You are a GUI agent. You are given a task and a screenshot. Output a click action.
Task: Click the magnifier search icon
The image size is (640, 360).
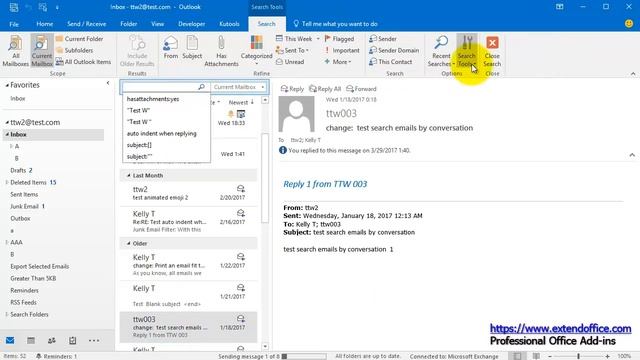201,87
